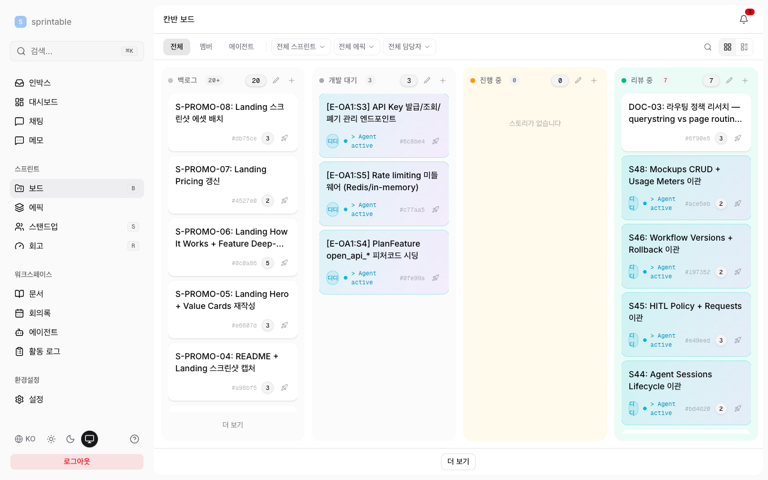Select the 멤버 tab
This screenshot has height=480, width=768.
click(x=206, y=47)
